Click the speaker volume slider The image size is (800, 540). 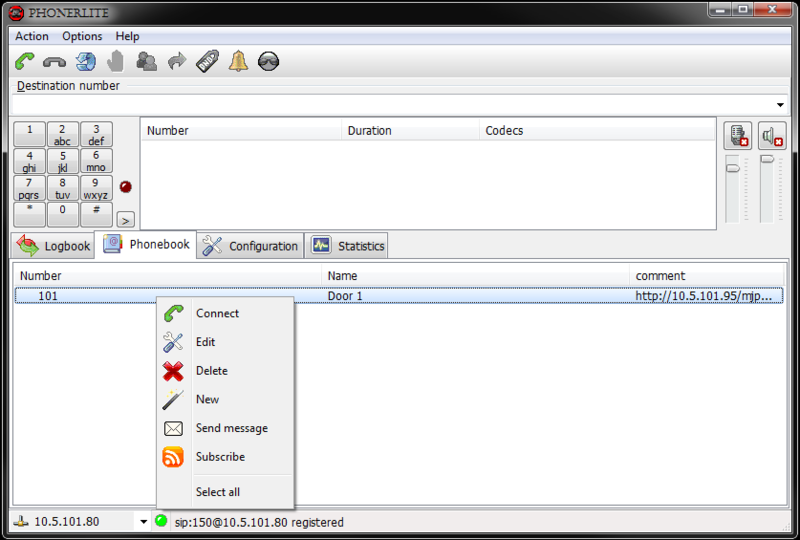tap(767, 160)
